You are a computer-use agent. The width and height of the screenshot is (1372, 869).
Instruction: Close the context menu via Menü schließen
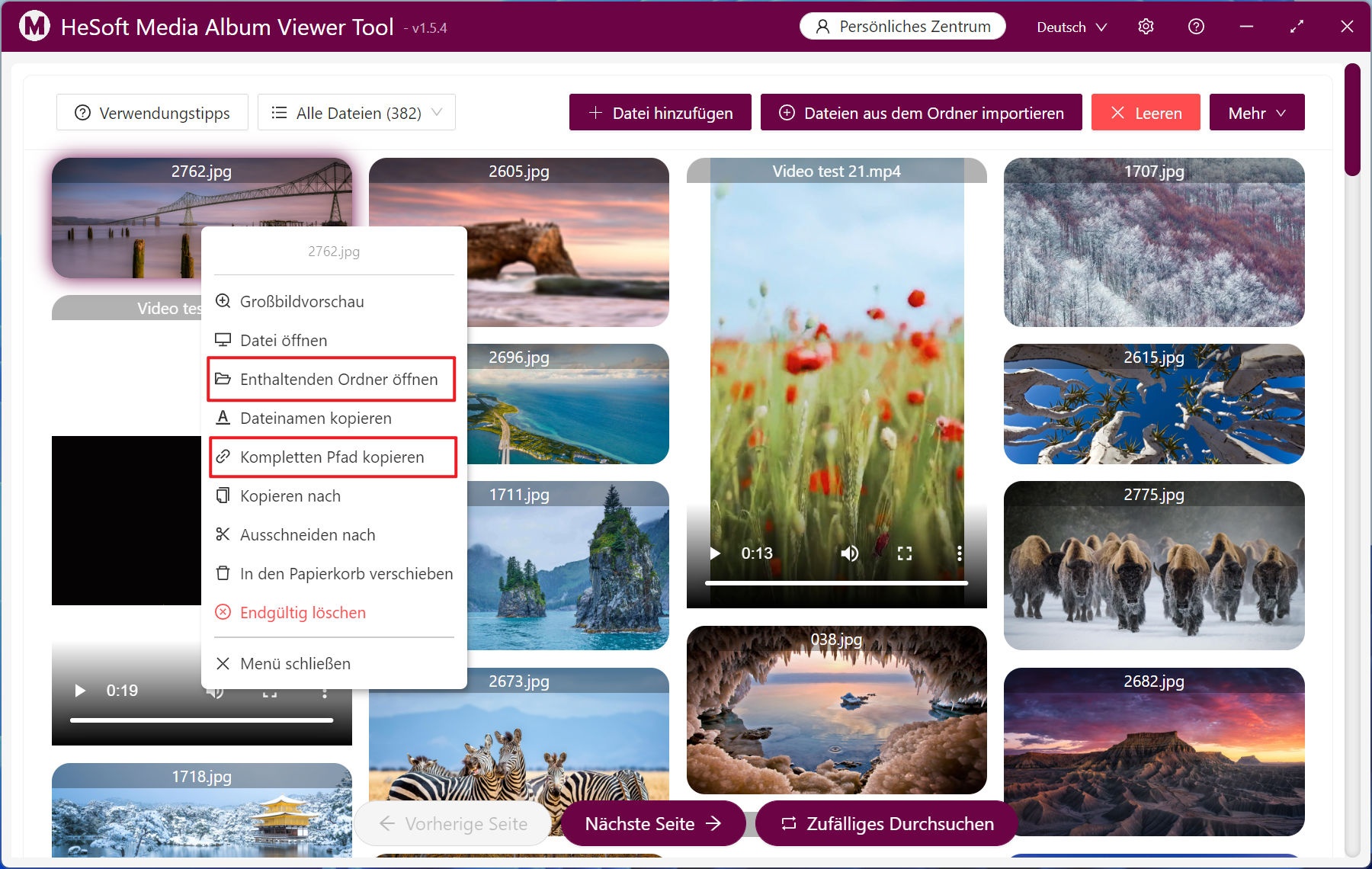334,663
